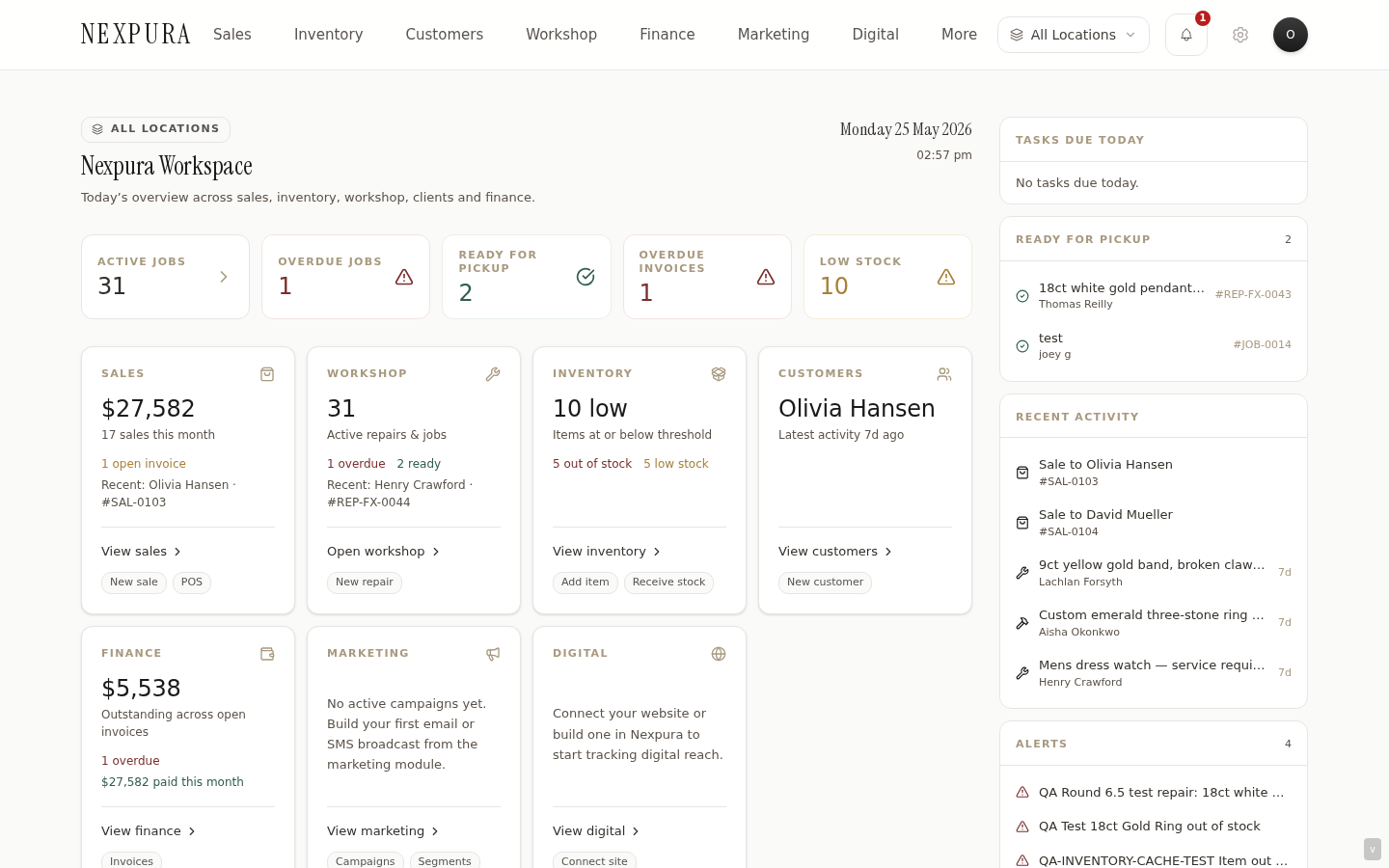Click Ready for Pickup check icon
1389x868 pixels.
586,277
